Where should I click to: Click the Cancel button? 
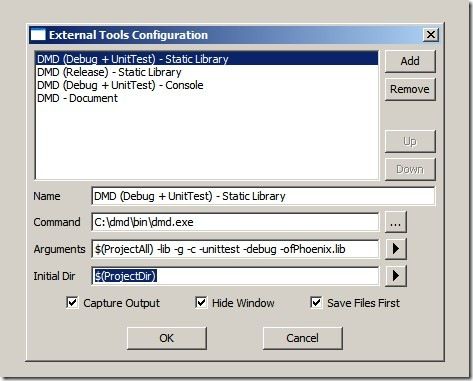(x=302, y=338)
